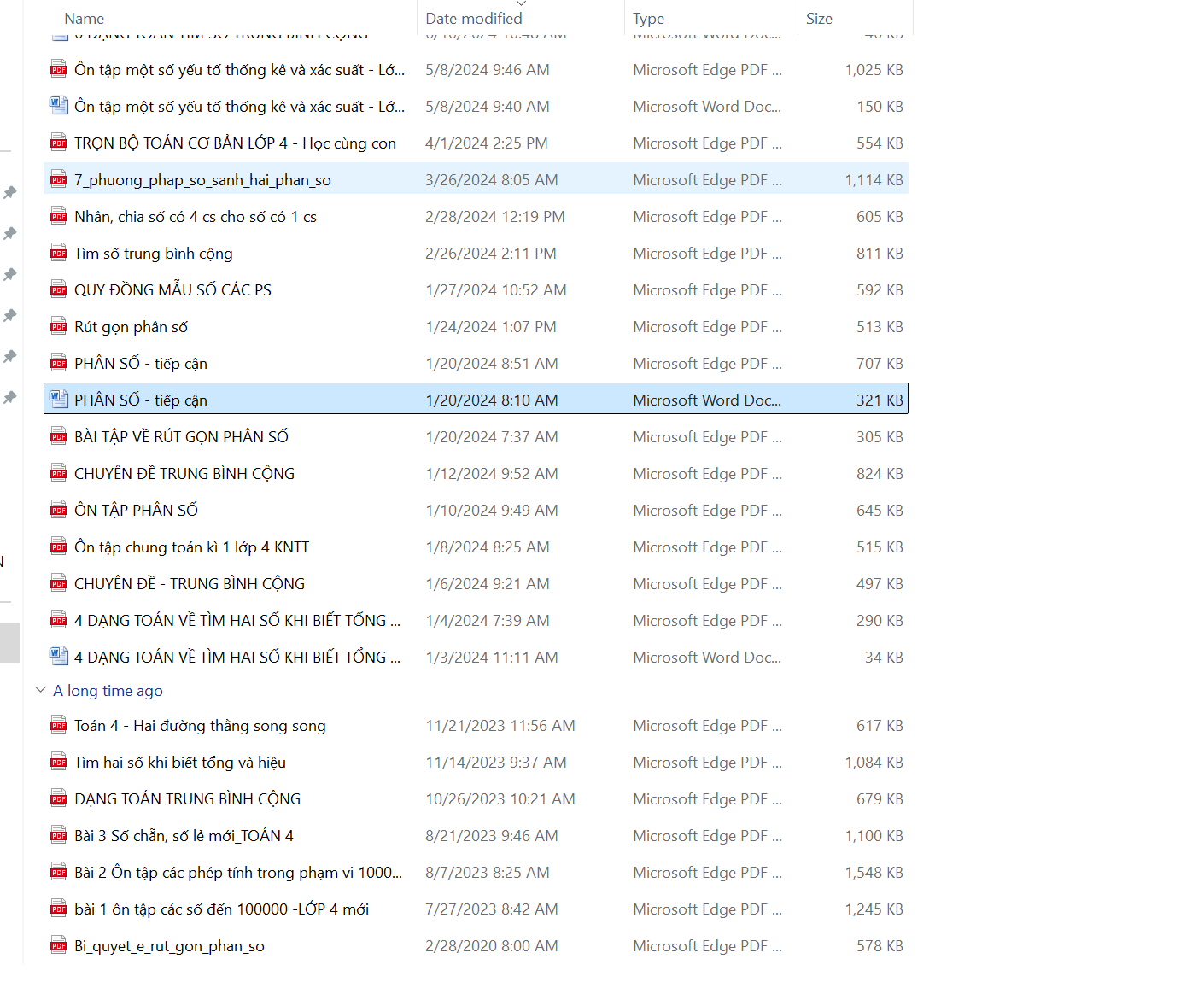Collapse the 'A long time ago' group
Viewport: 1204px width, 982px height.
[40, 690]
